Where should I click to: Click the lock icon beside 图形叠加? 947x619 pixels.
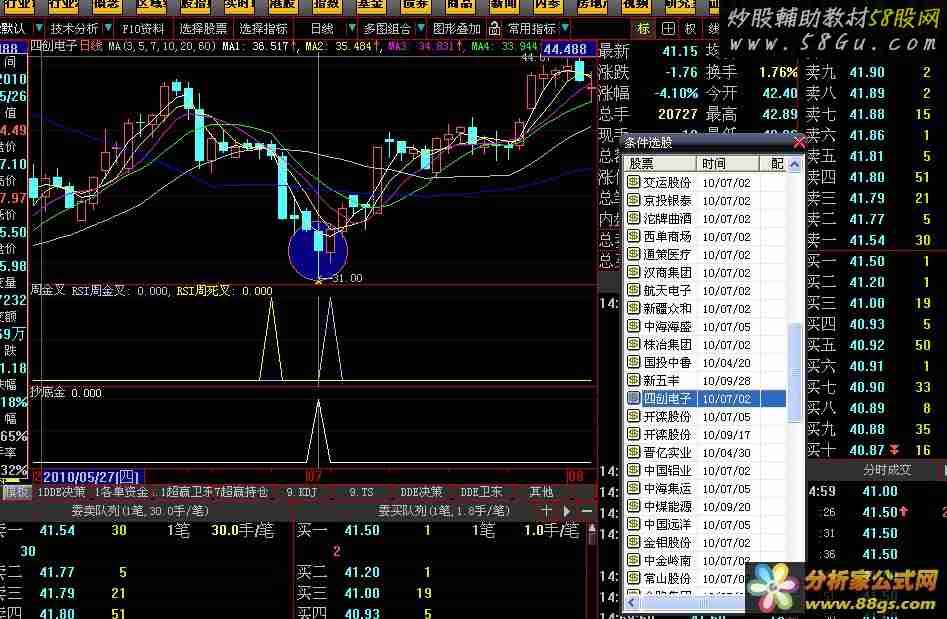492,29
